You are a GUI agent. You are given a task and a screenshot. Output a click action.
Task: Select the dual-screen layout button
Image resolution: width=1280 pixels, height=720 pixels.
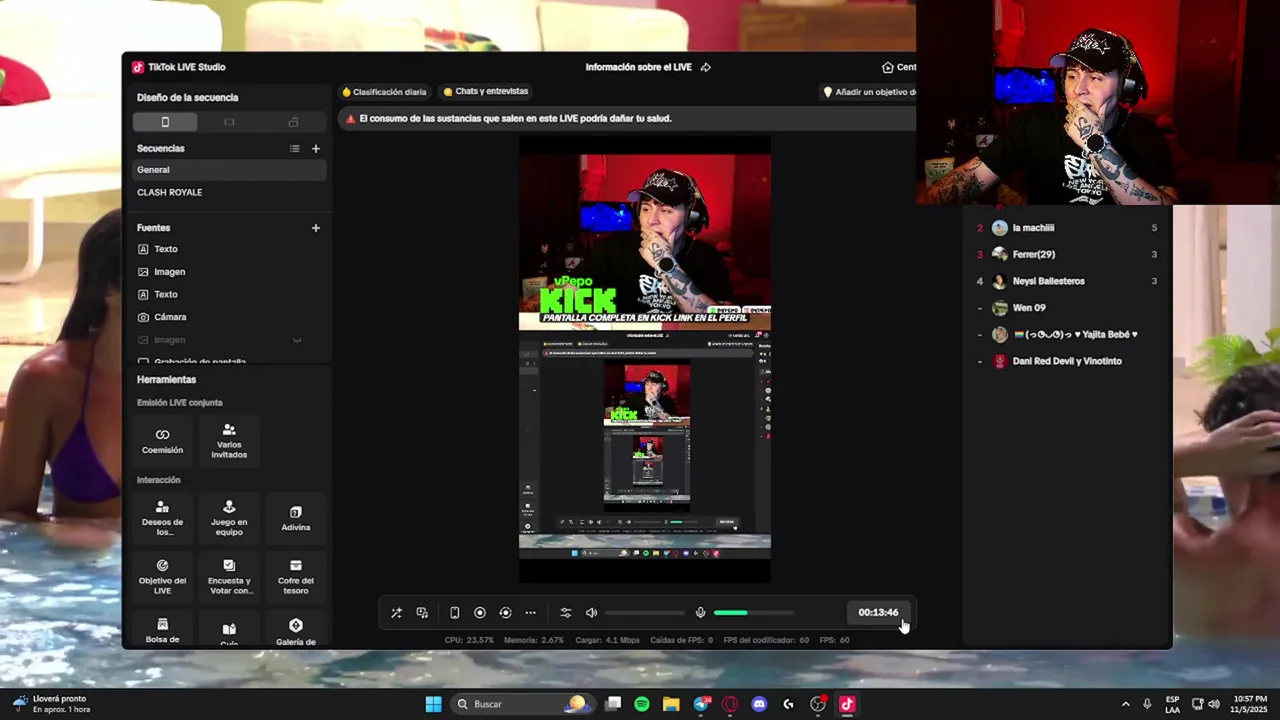(x=293, y=122)
